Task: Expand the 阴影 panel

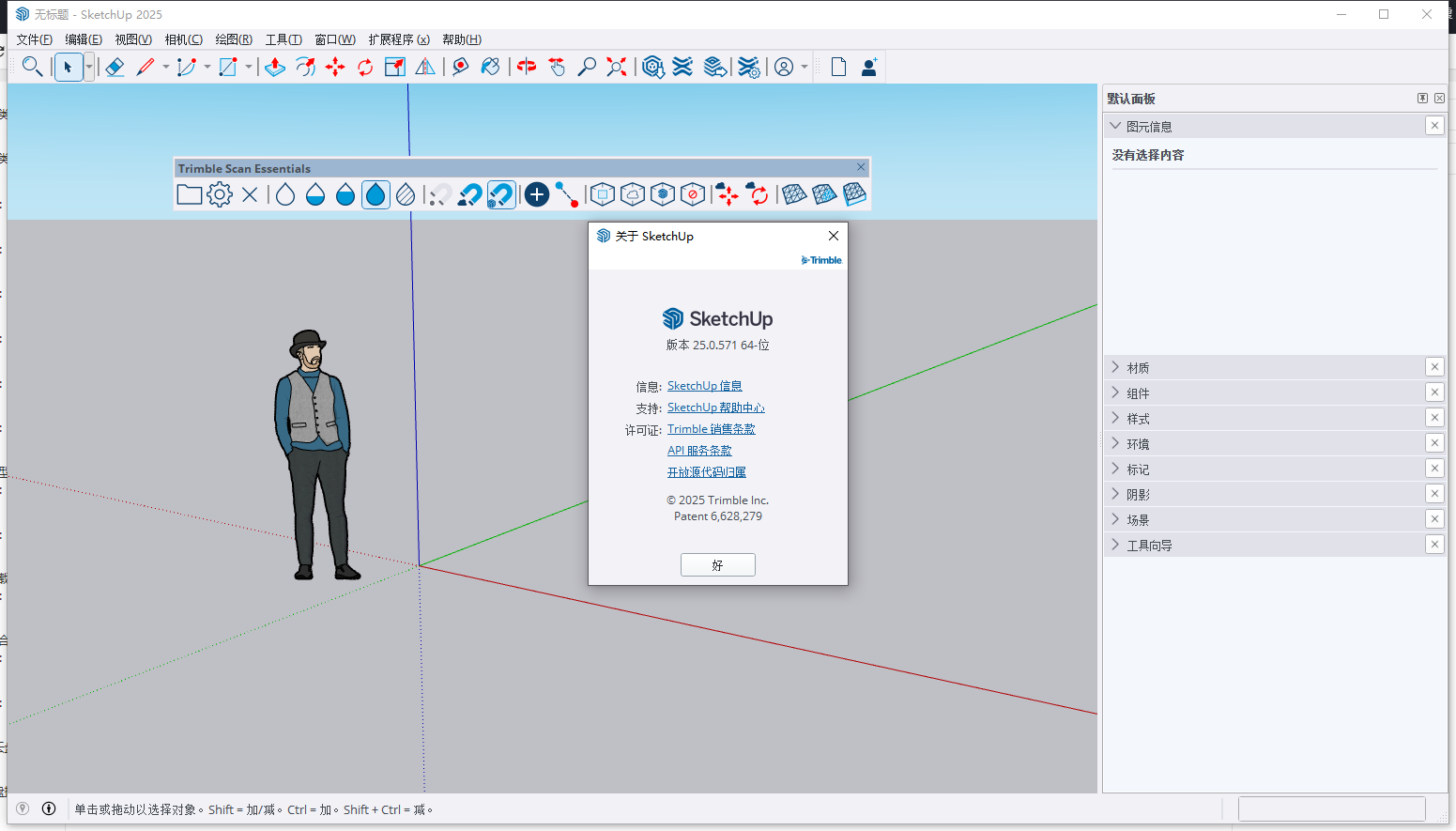Action: click(1115, 494)
